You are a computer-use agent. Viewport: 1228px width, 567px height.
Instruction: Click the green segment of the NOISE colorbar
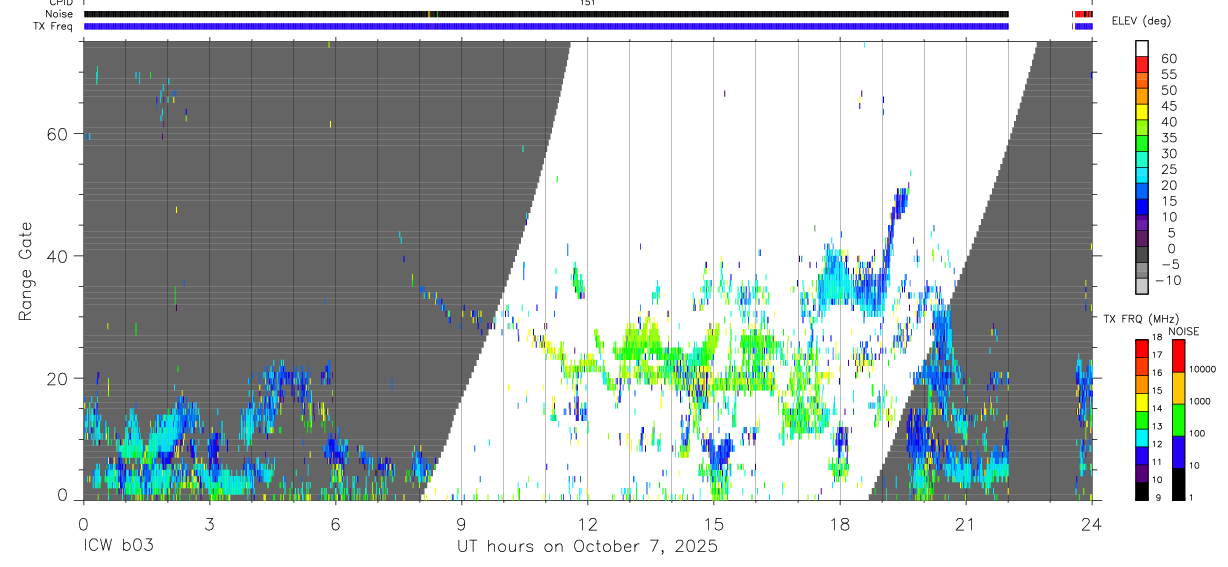(x=1178, y=420)
